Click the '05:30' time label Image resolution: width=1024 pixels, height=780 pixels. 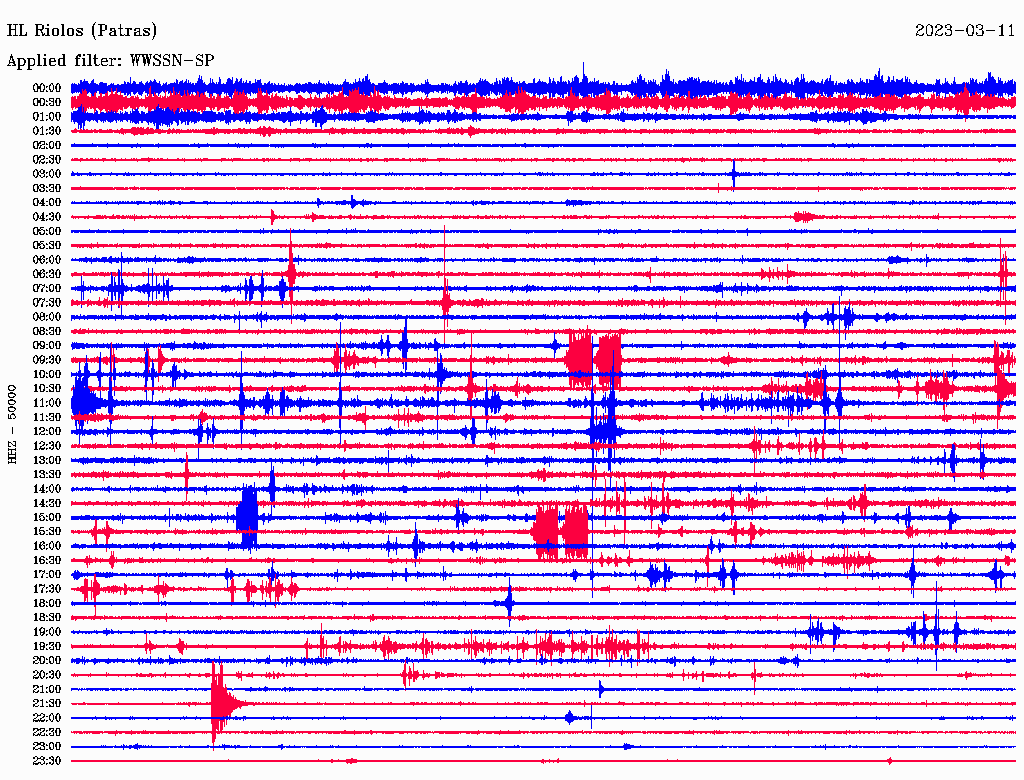(x=47, y=246)
